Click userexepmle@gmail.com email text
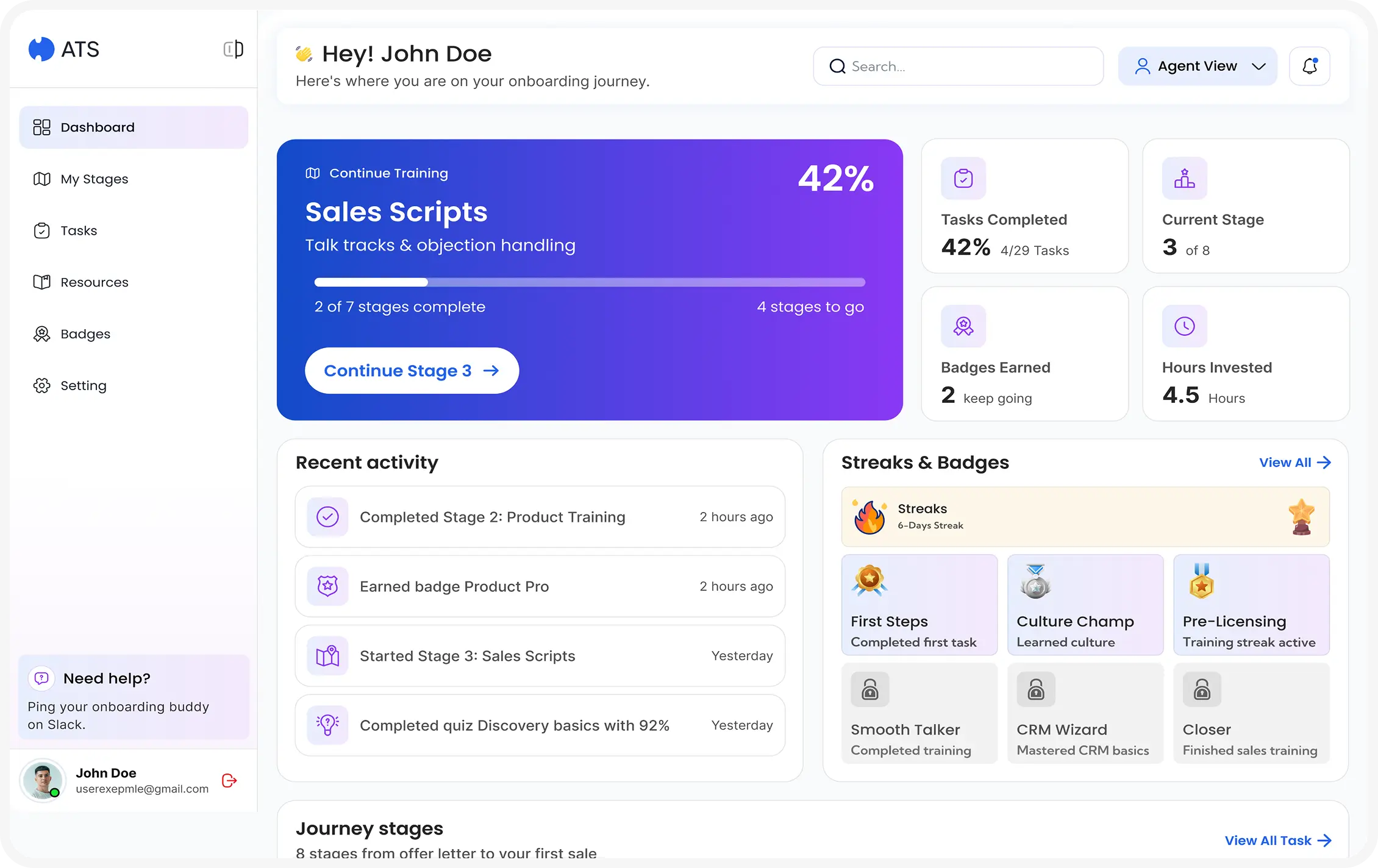This screenshot has width=1378, height=868. point(142,789)
